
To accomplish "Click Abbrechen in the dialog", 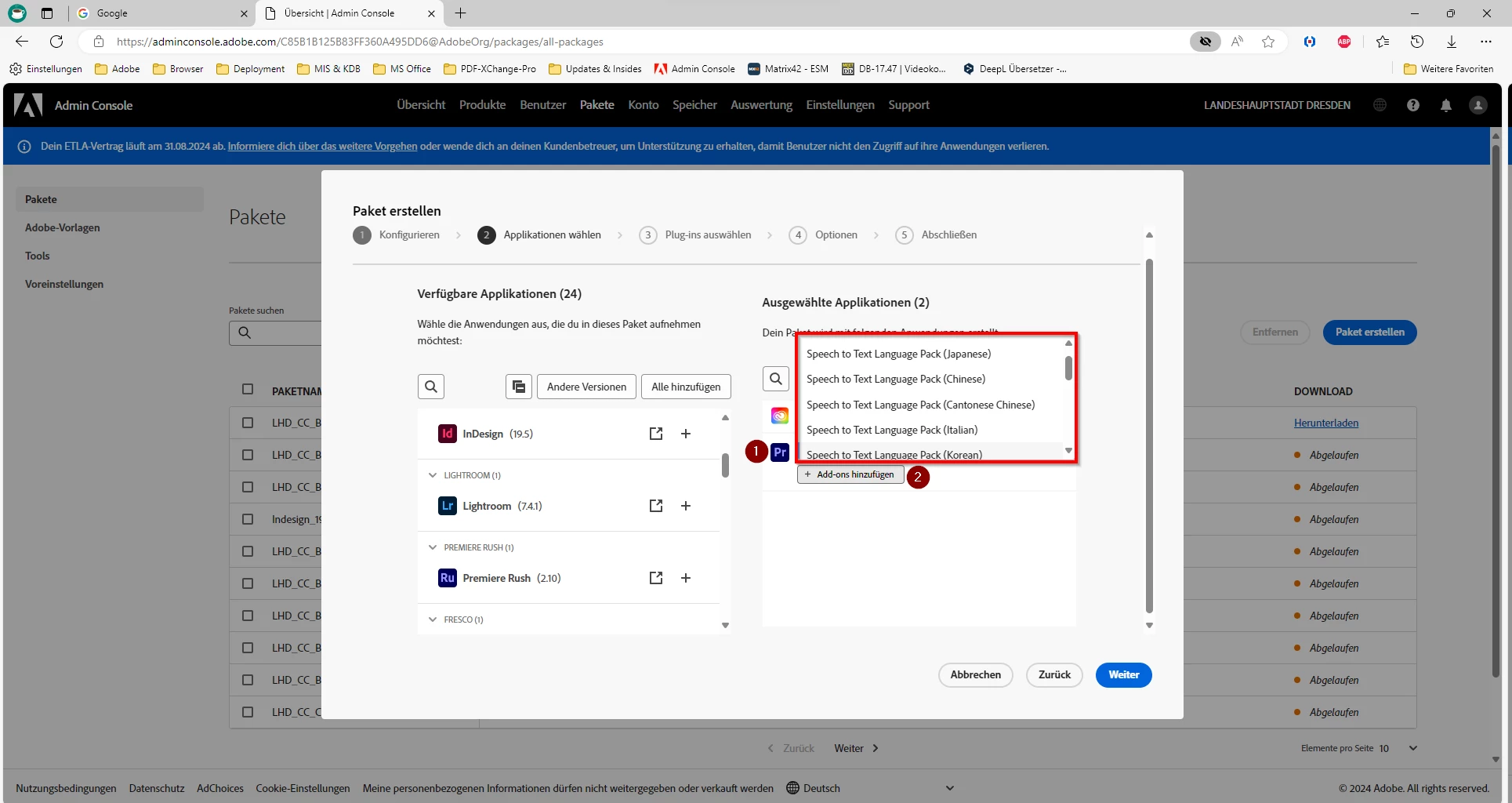I will 975,674.
